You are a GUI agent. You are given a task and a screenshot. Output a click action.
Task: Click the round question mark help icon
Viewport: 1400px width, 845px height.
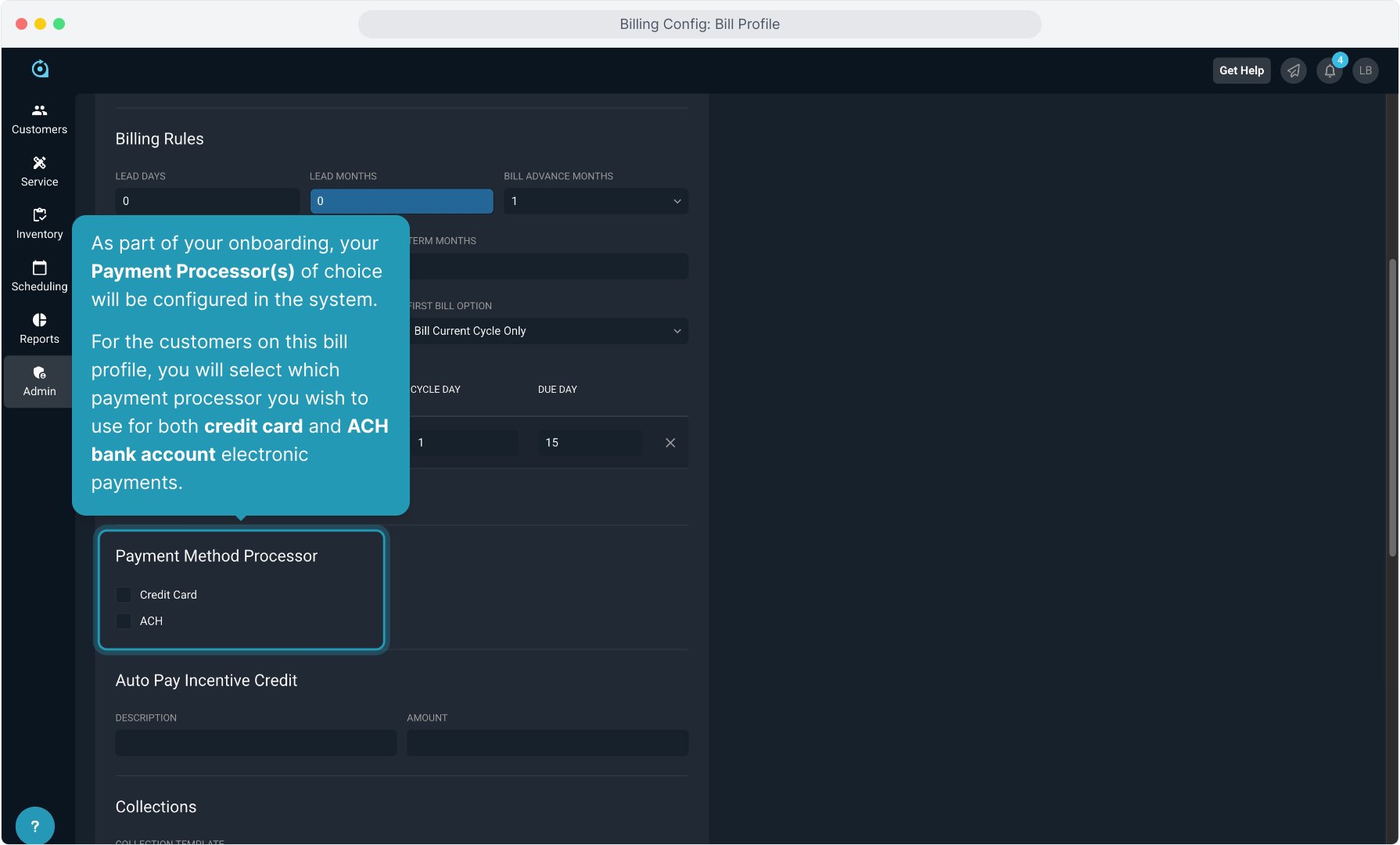(35, 825)
